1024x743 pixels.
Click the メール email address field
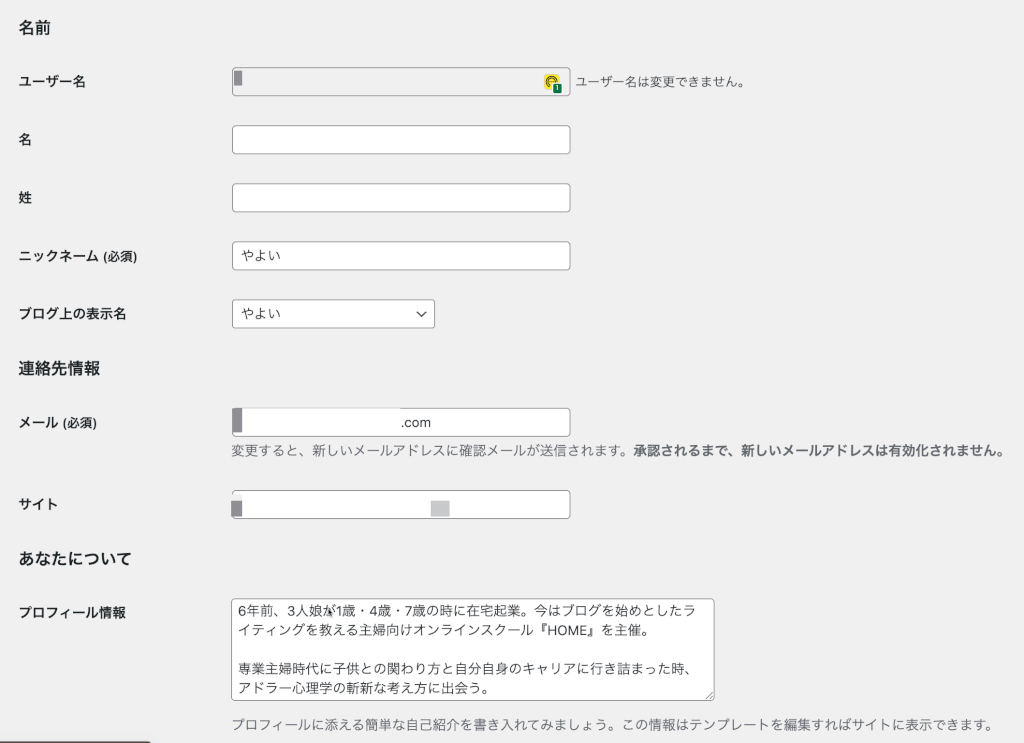pyautogui.click(x=400, y=421)
